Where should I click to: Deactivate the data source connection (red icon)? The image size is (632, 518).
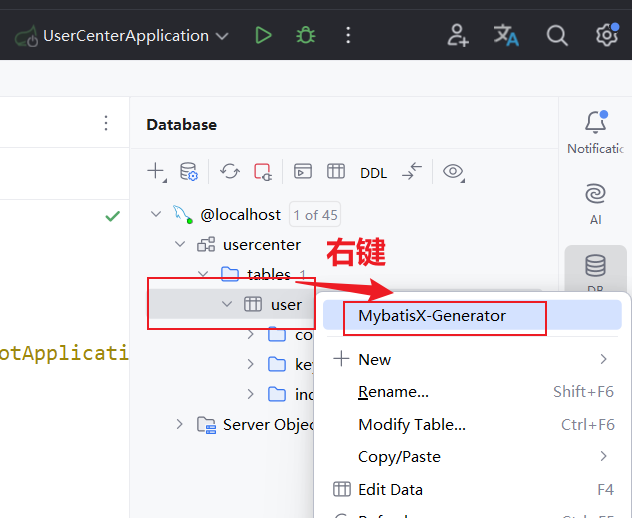click(263, 172)
